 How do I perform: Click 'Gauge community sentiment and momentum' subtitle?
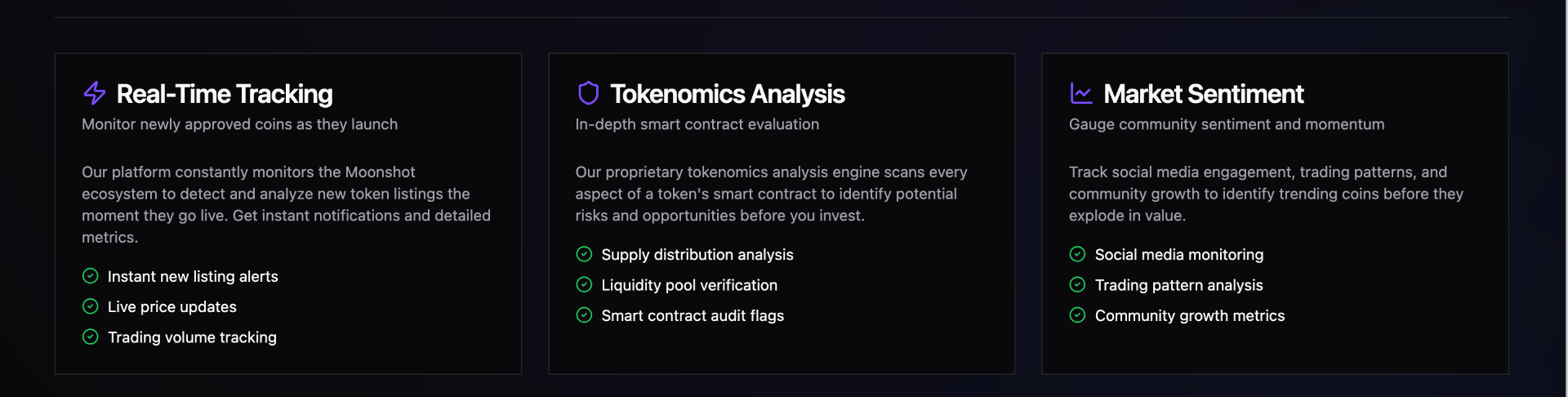point(1227,124)
